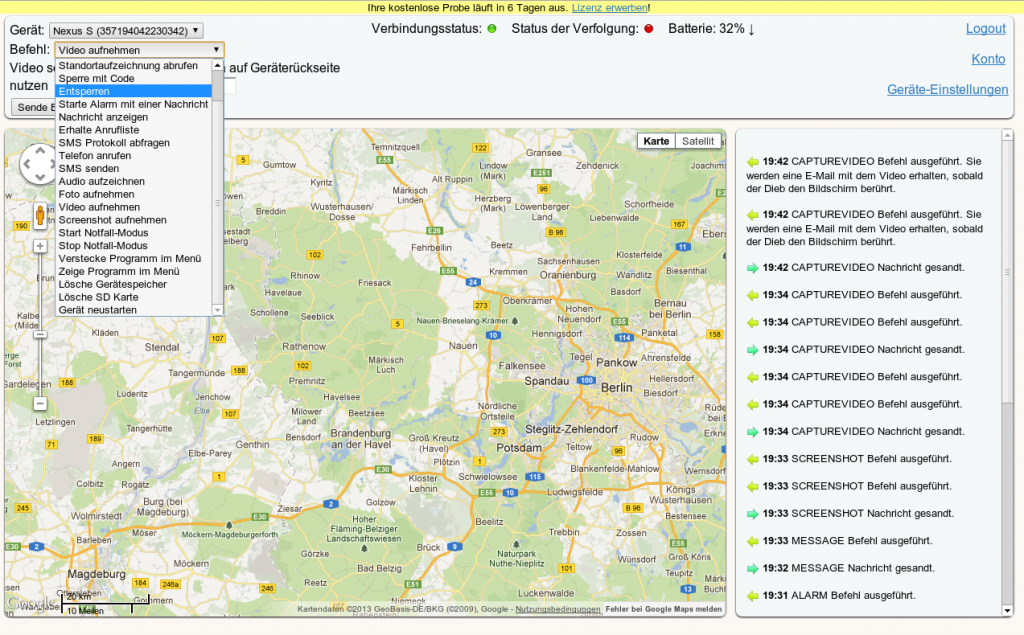
Task: Click the Street View pegman icon
Action: point(40,214)
